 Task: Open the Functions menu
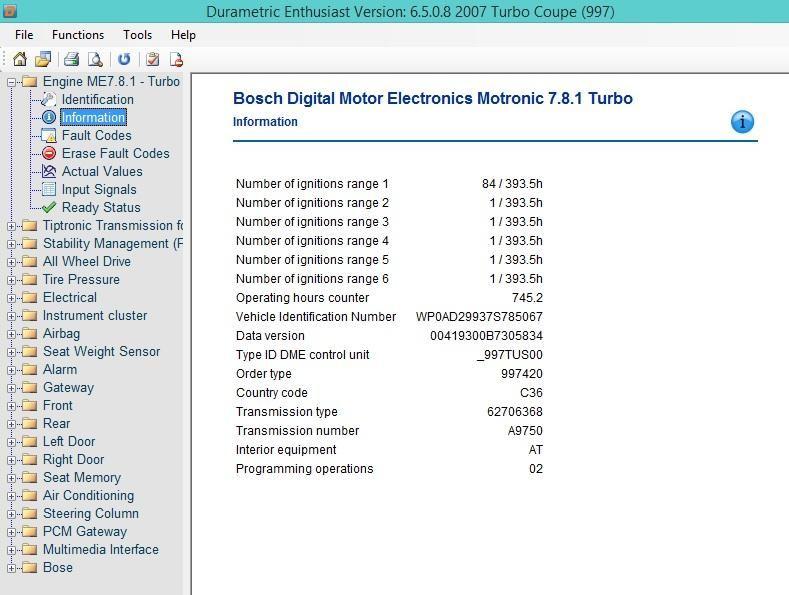[x=78, y=35]
